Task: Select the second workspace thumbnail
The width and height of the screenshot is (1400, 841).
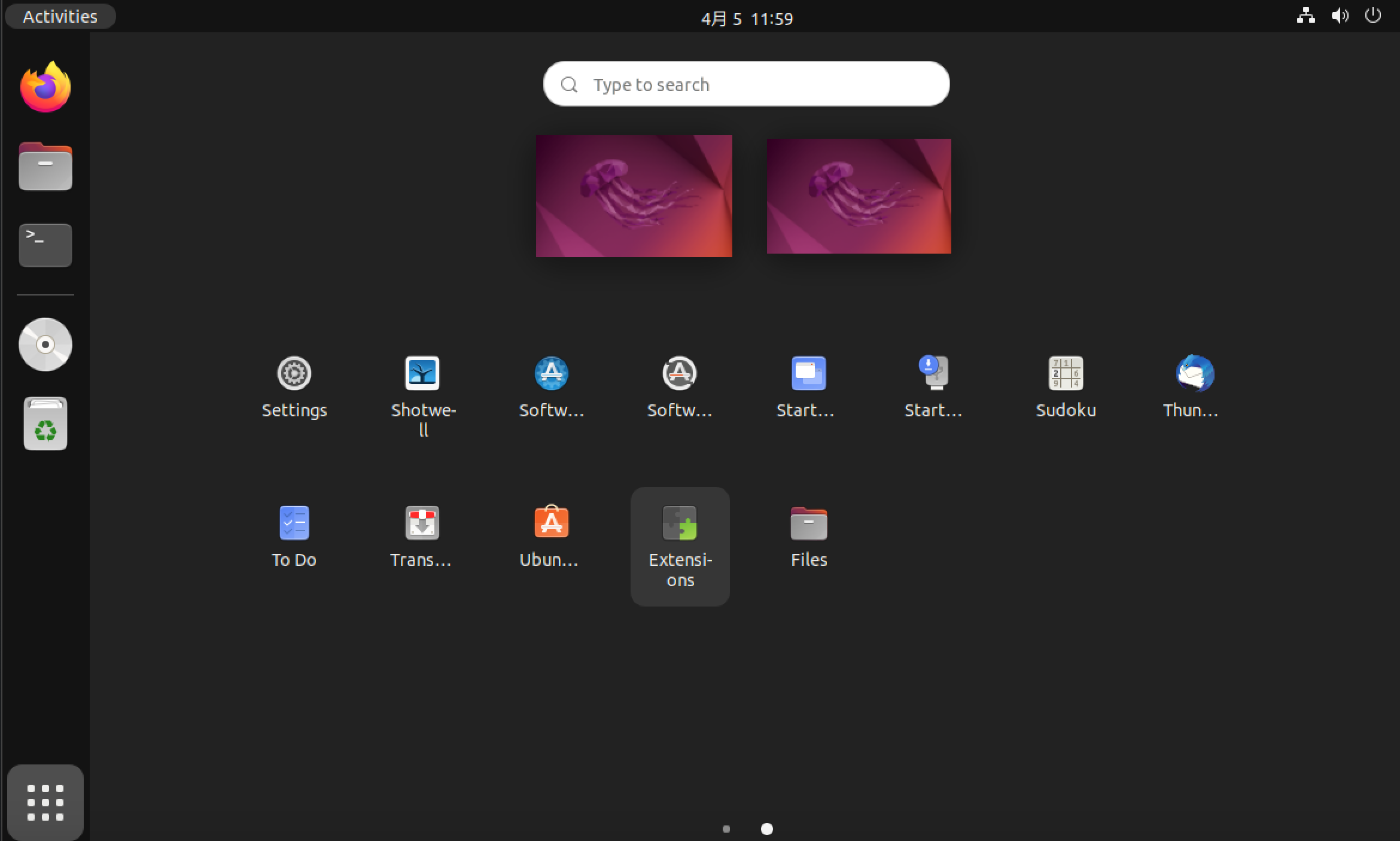Action: tap(859, 196)
